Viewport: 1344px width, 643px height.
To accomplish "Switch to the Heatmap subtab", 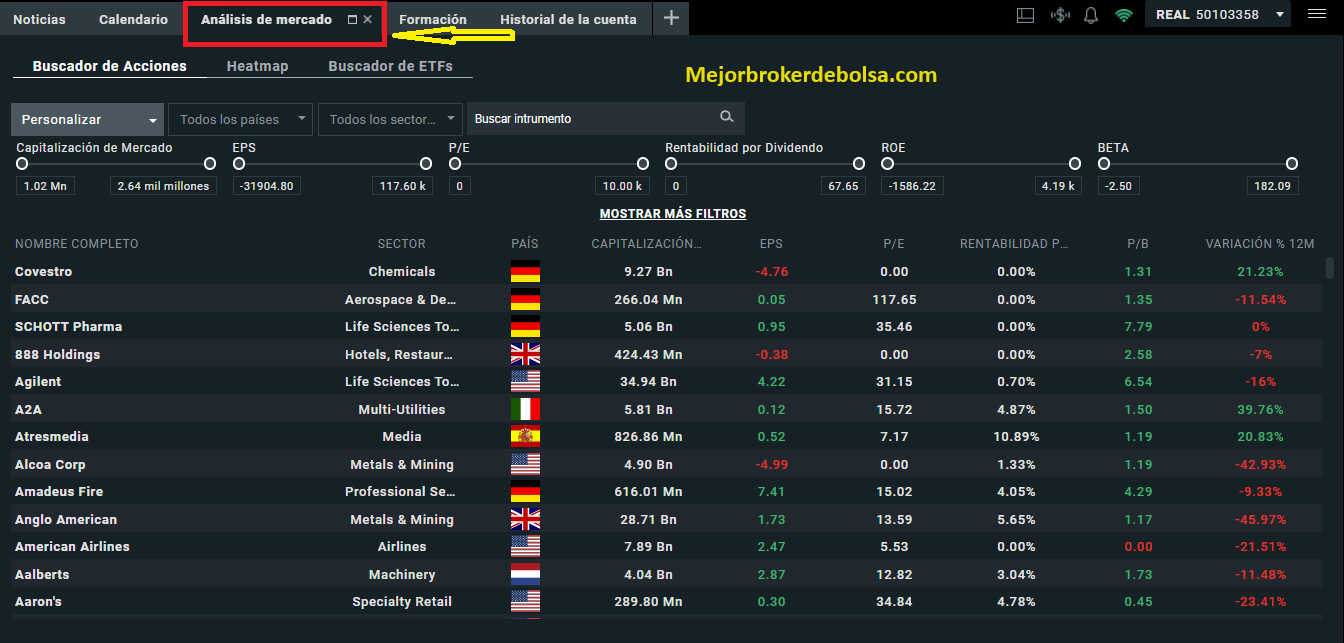I will [257, 66].
